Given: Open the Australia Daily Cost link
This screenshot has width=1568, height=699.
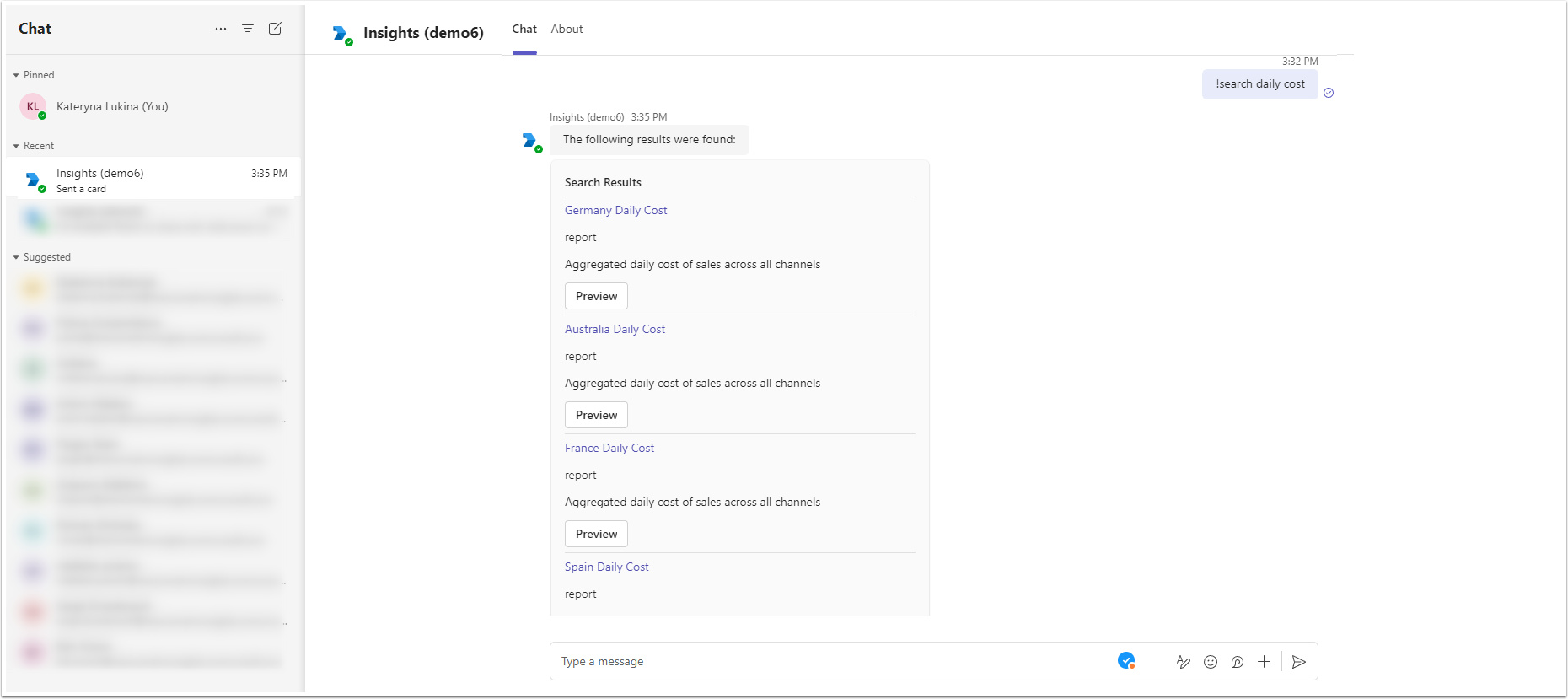Looking at the screenshot, I should [x=615, y=329].
